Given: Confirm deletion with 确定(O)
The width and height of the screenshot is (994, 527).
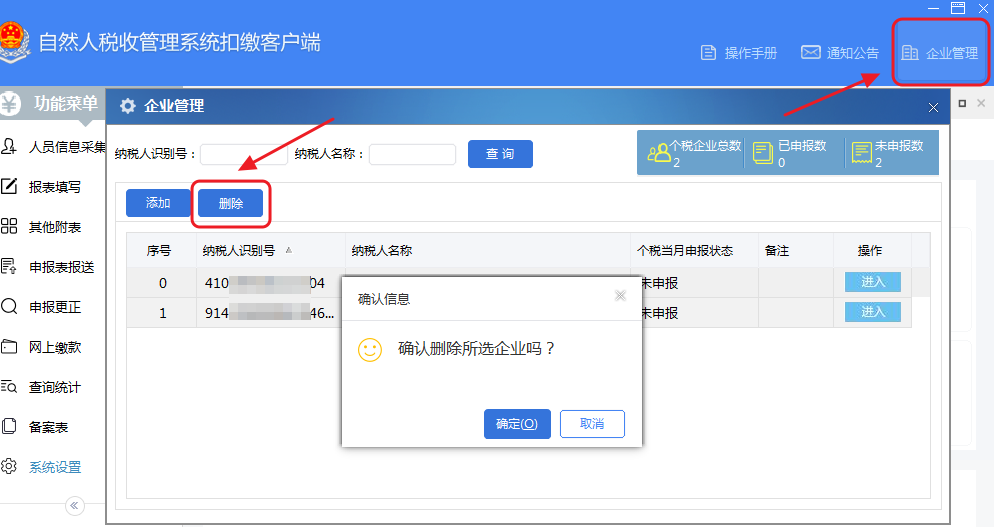Looking at the screenshot, I should (517, 424).
